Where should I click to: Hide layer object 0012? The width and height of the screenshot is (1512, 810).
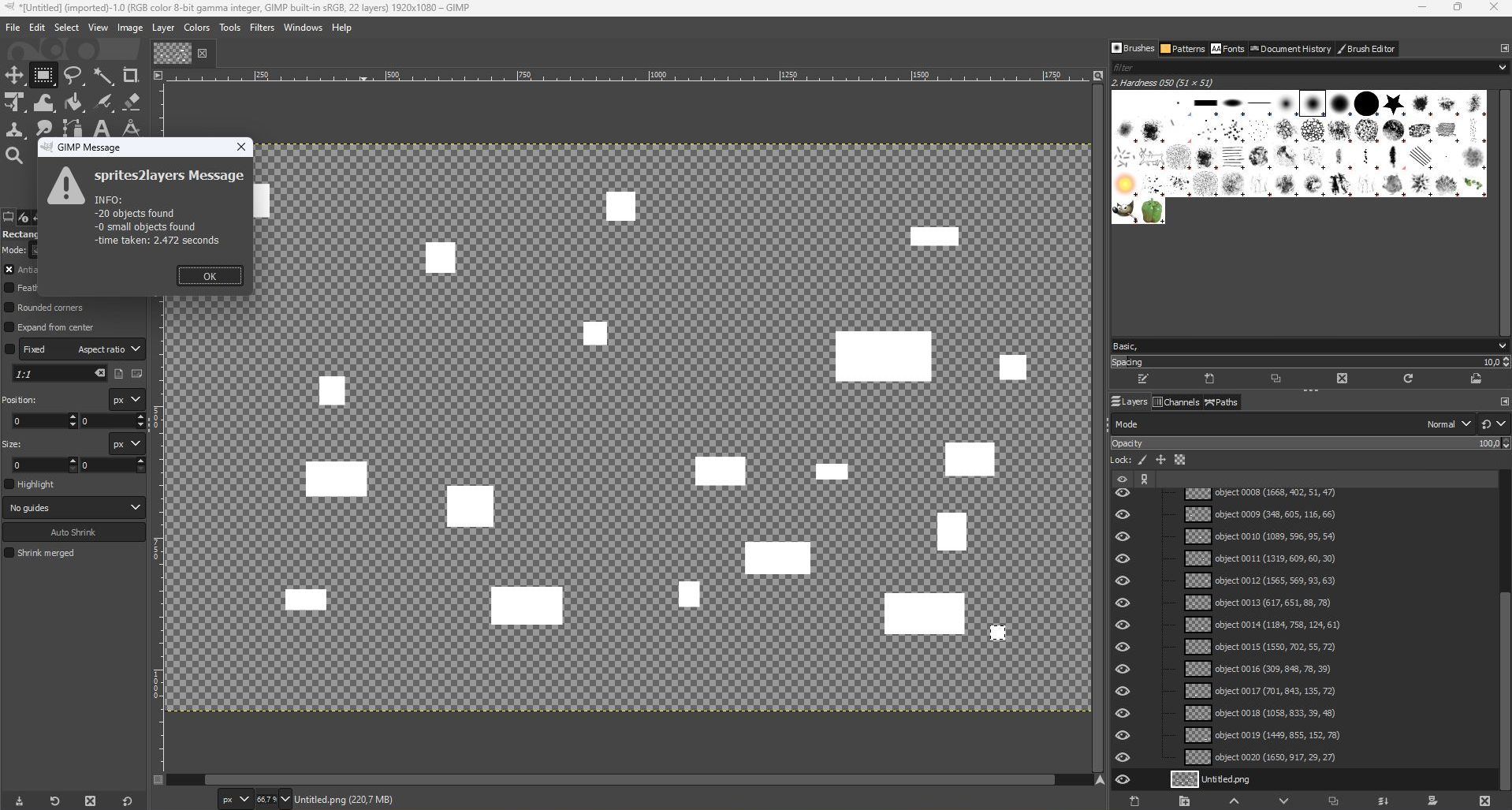pyautogui.click(x=1123, y=580)
